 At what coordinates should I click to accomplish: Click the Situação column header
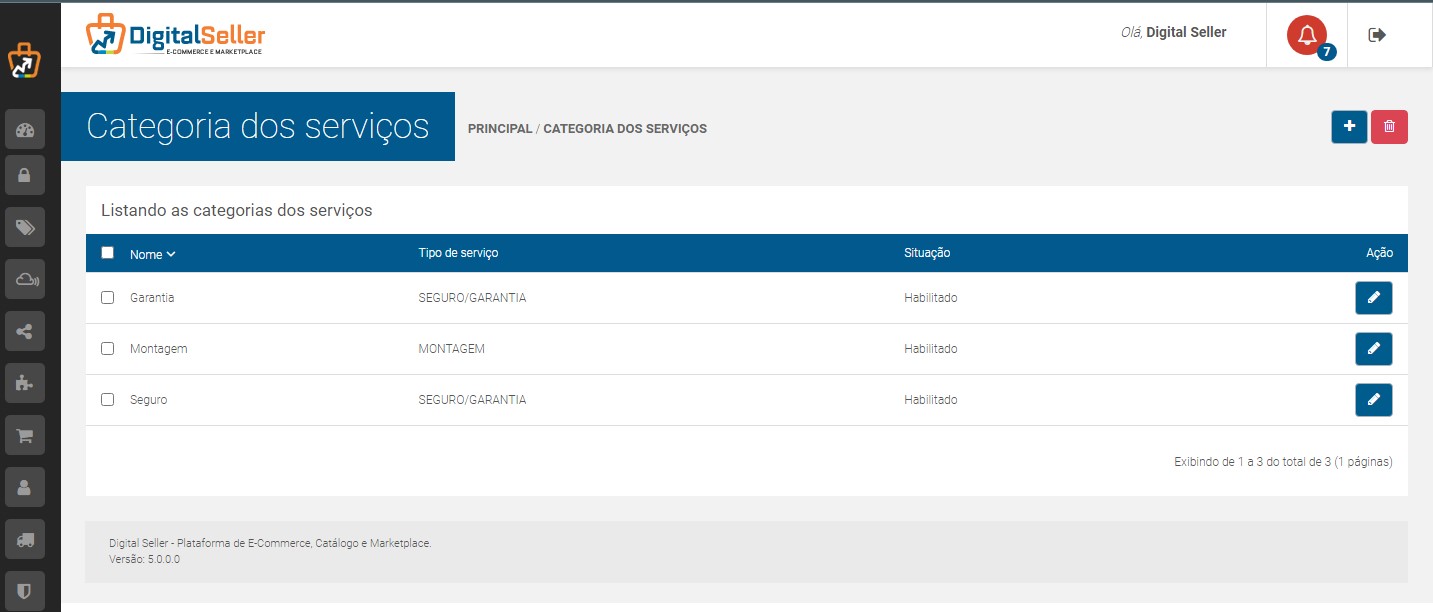coord(927,253)
